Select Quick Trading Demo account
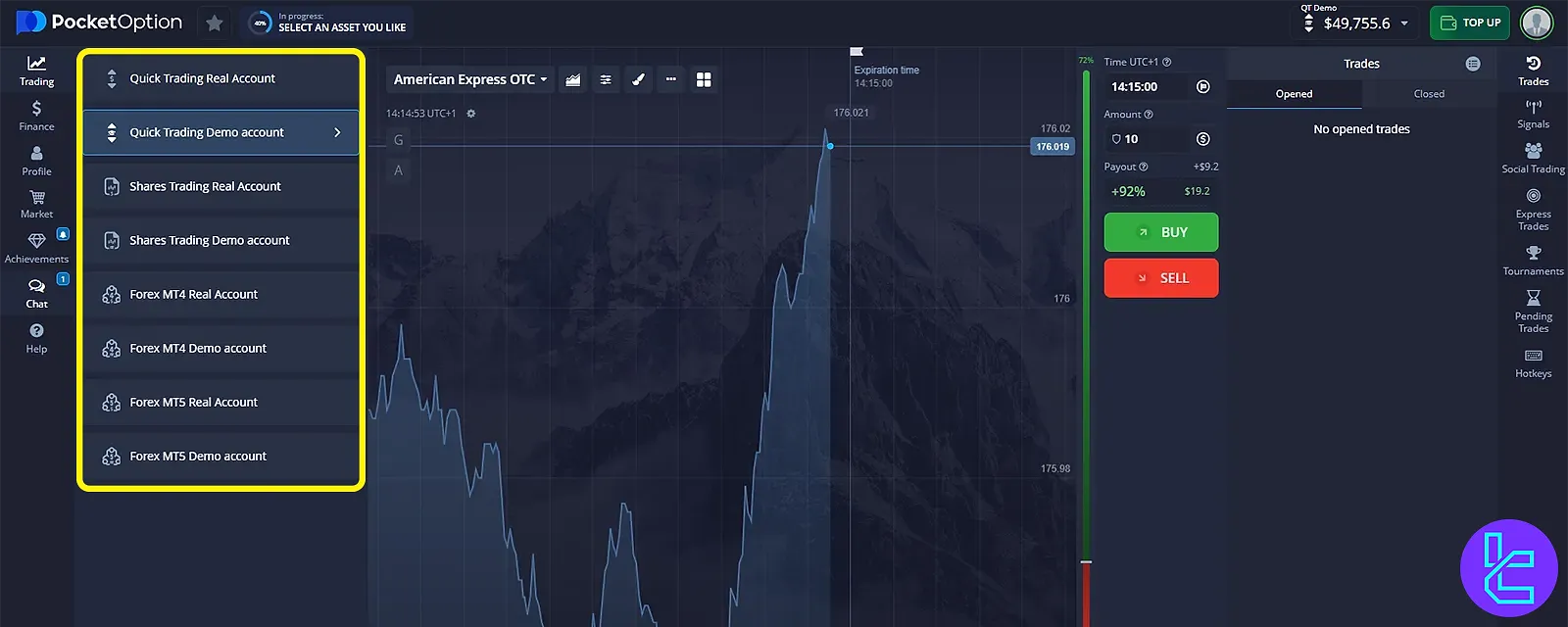Viewport: 1568px width, 627px height. coord(220,132)
